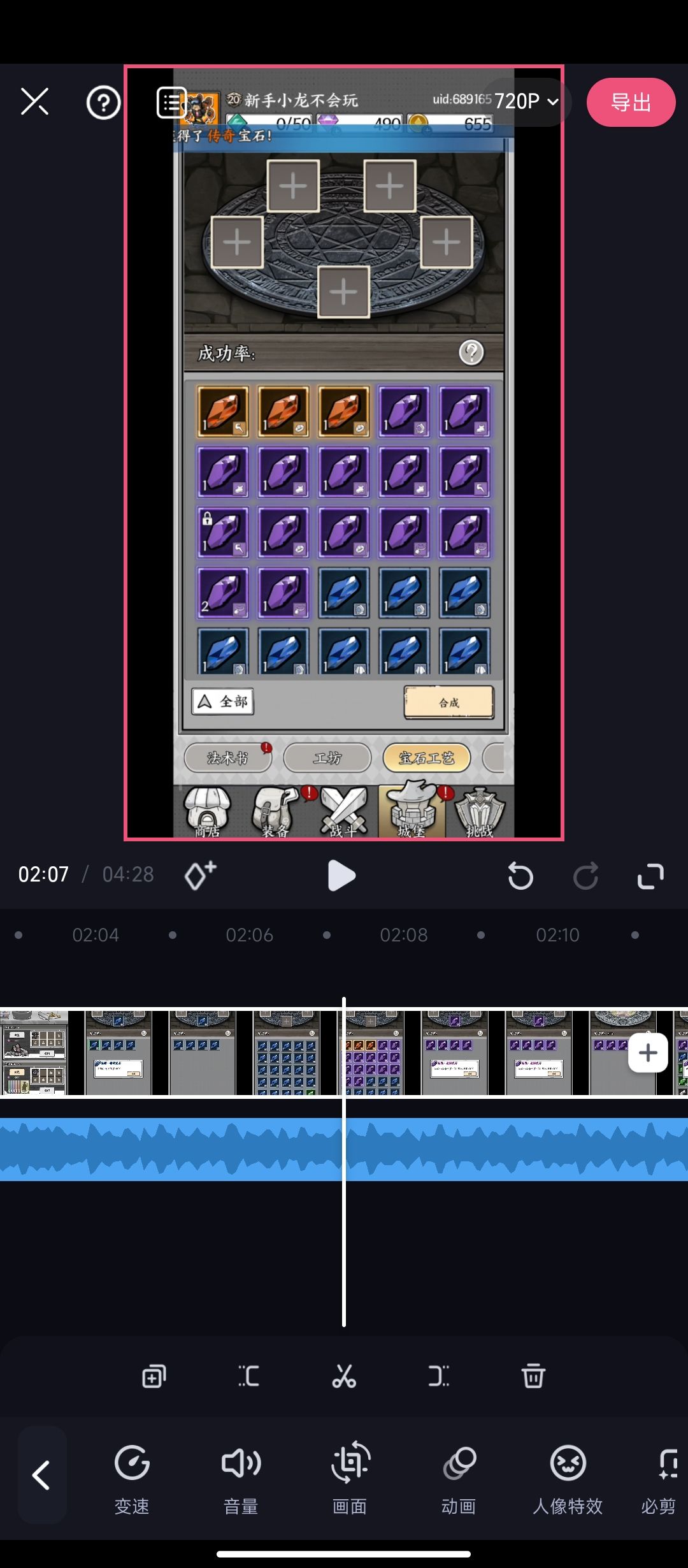688x1568 pixels.
Task: Tap the 合成 button in the game preview
Action: 448,702
